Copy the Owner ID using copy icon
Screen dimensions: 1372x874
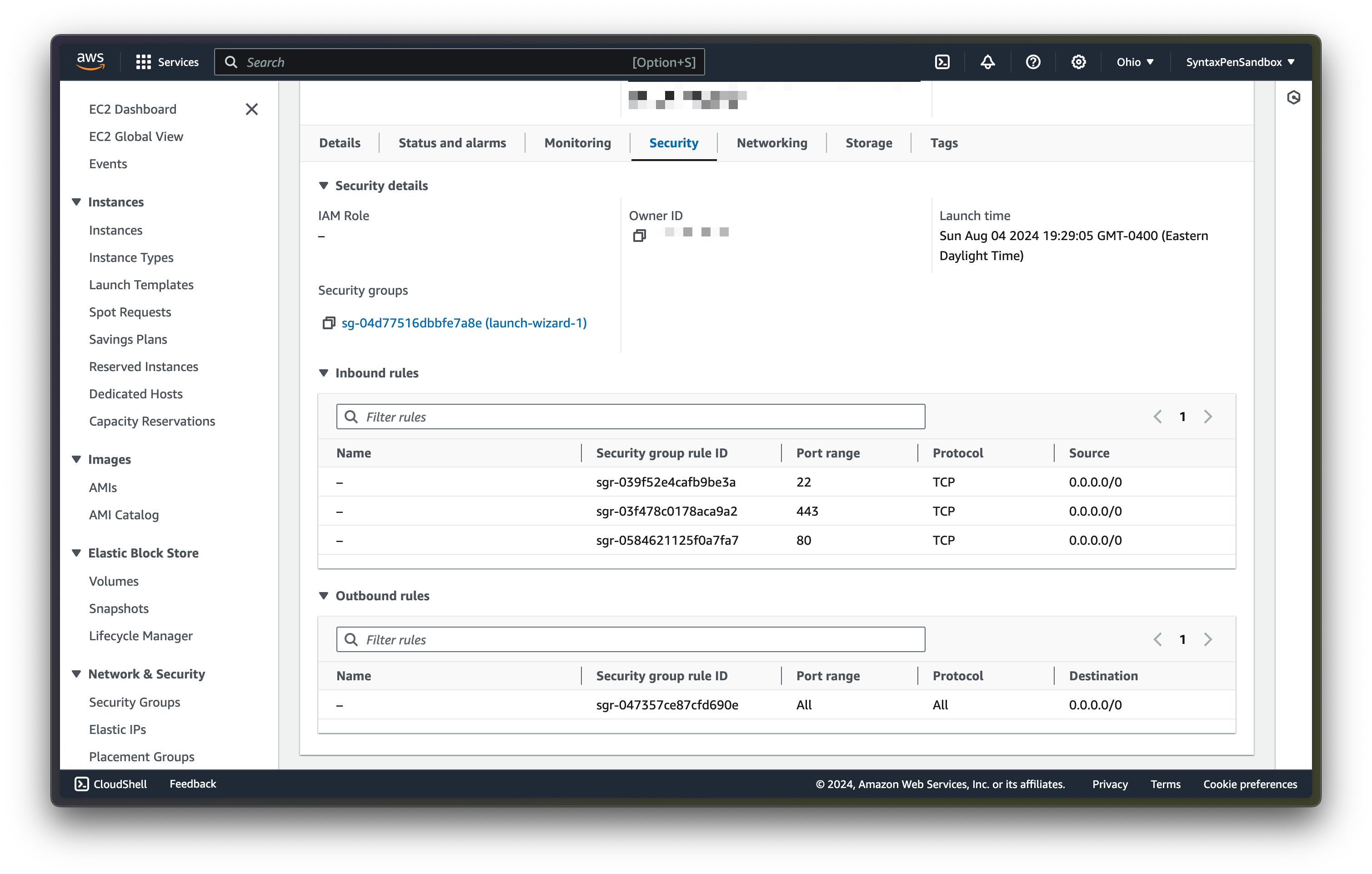click(639, 235)
